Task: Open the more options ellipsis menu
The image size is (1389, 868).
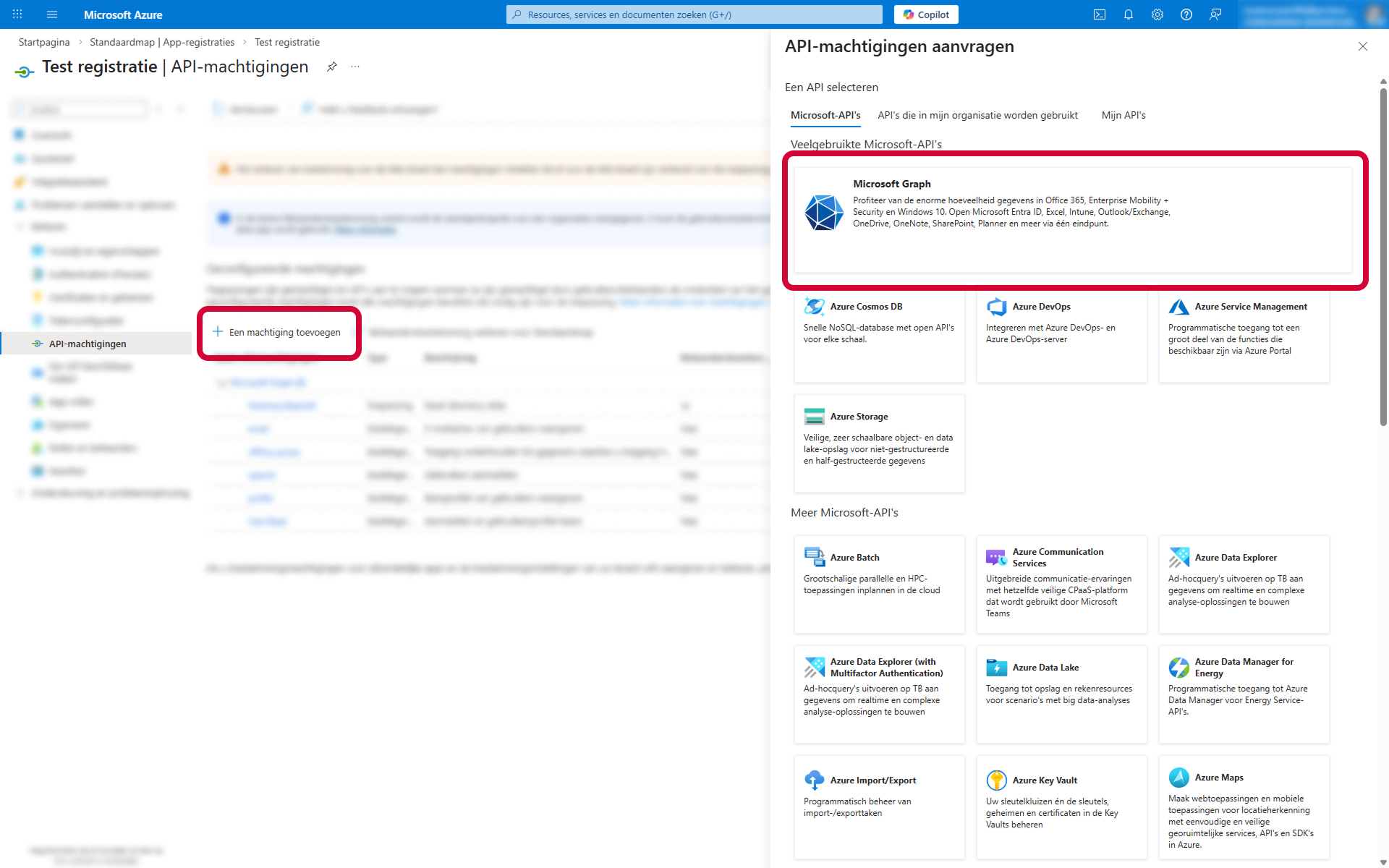Action: (355, 67)
